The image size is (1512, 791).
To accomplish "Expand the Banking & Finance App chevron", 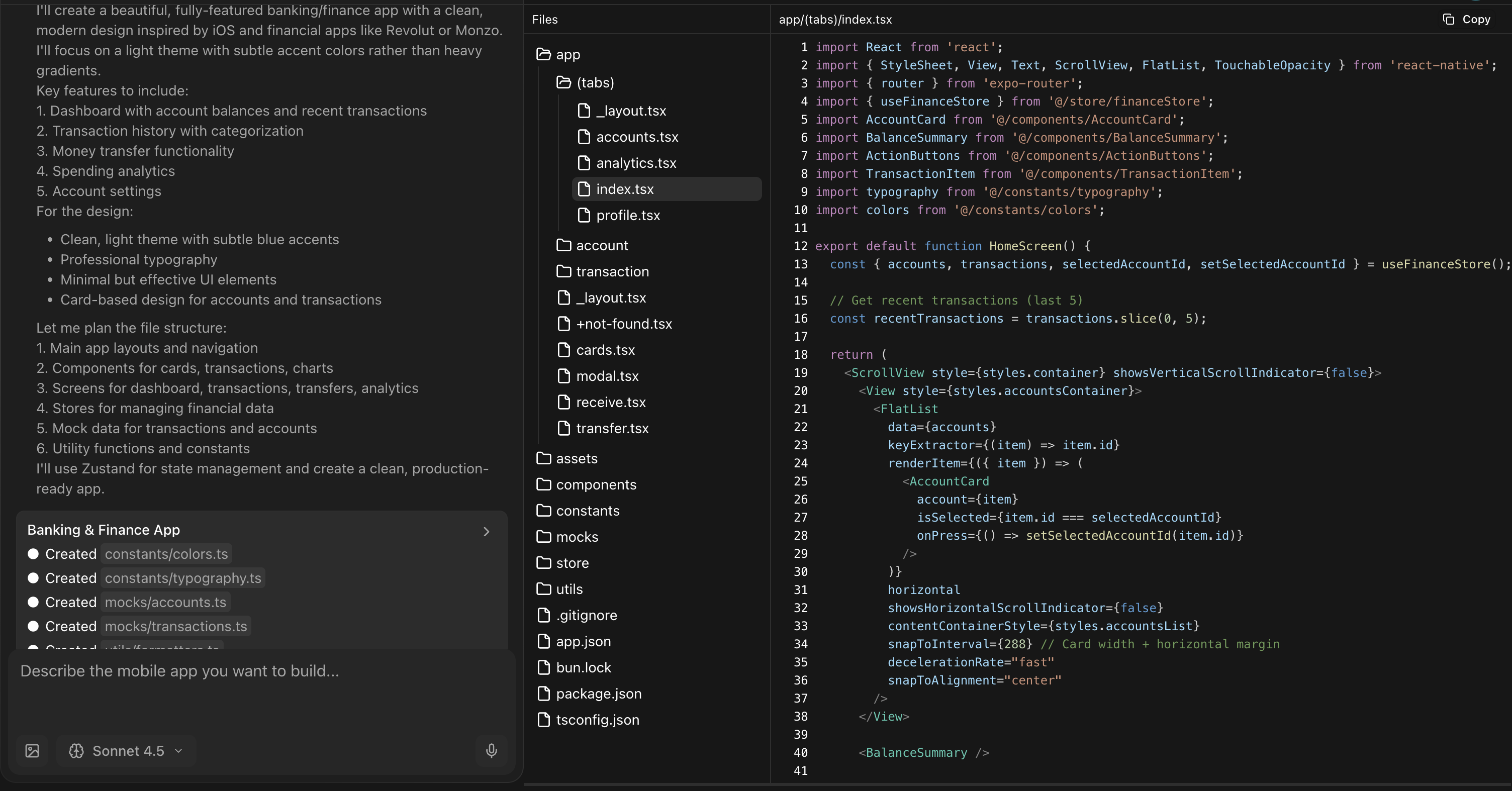I will pos(486,531).
